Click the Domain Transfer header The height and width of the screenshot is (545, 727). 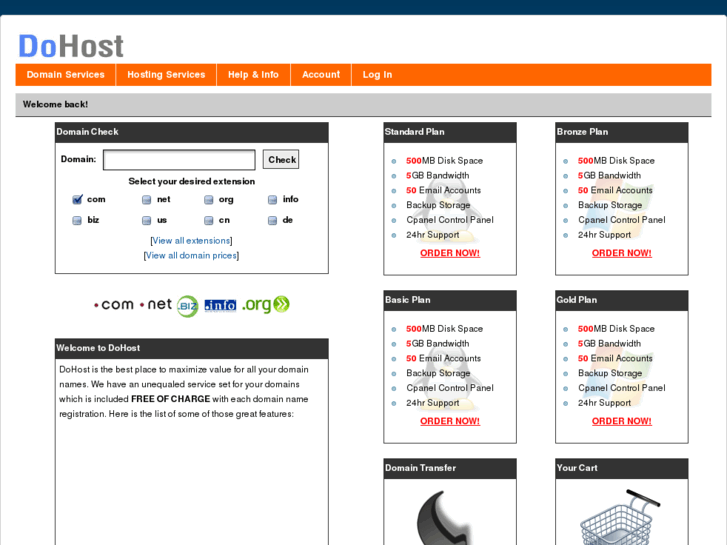(450, 468)
